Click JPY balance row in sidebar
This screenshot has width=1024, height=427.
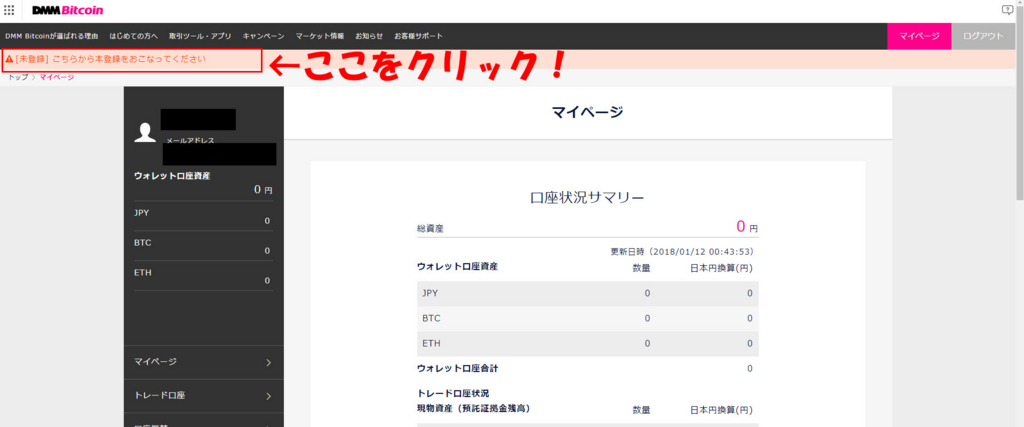pyautogui.click(x=202, y=217)
